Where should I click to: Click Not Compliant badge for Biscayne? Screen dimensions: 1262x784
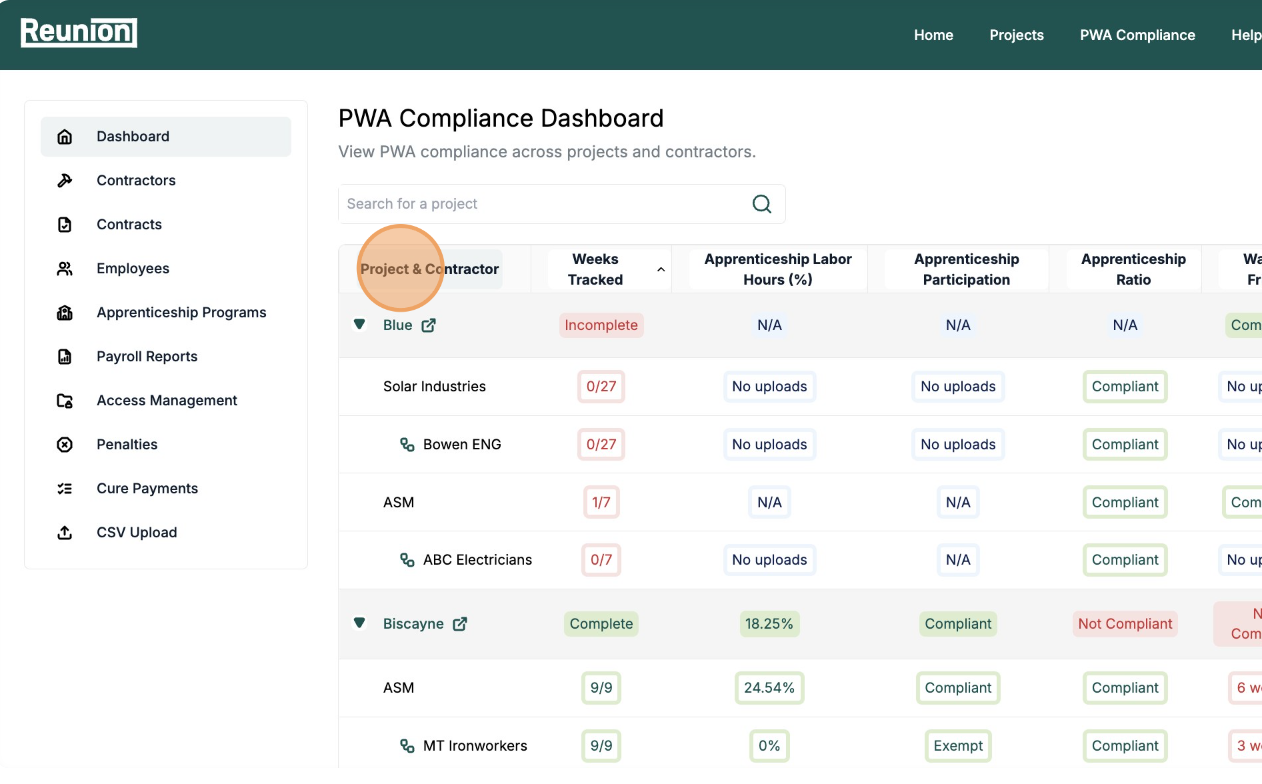1125,624
